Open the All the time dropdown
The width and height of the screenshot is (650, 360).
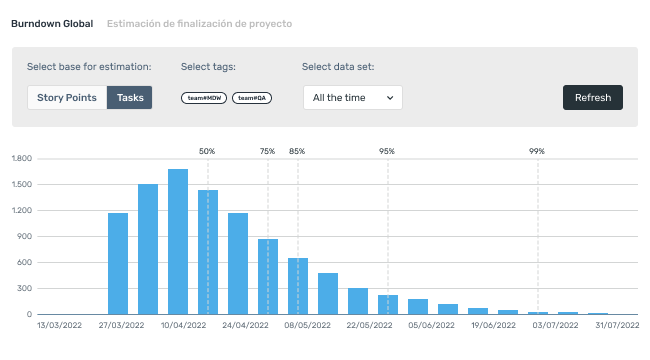(353, 97)
